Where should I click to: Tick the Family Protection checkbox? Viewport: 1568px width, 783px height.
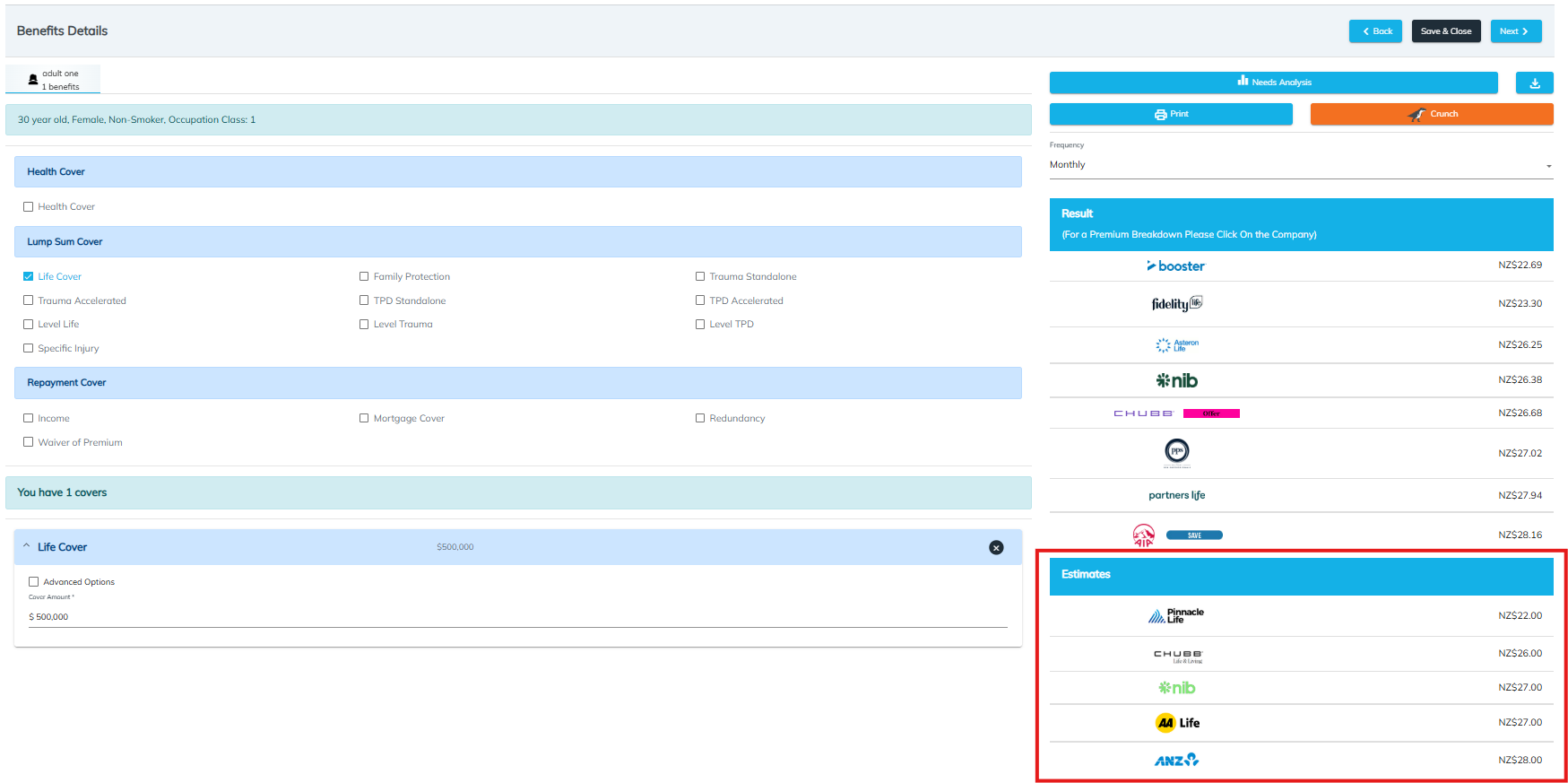[x=364, y=276]
